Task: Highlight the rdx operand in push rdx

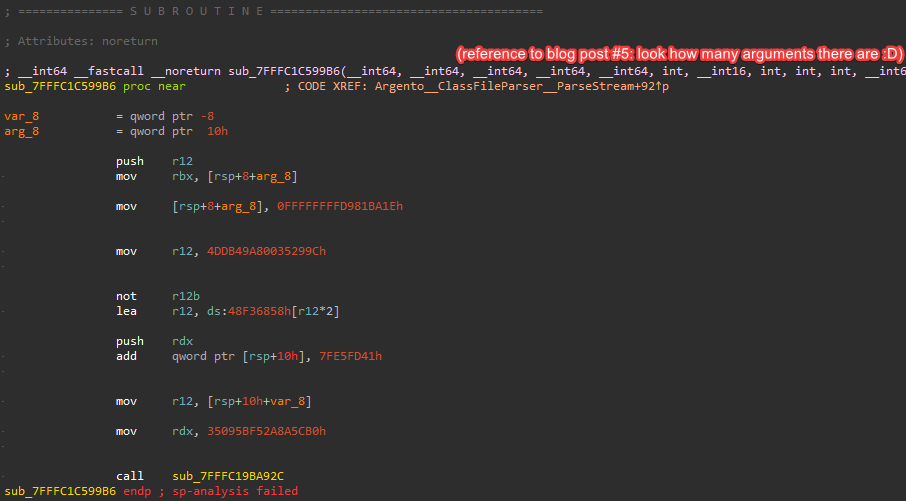Action: pyautogui.click(x=183, y=341)
